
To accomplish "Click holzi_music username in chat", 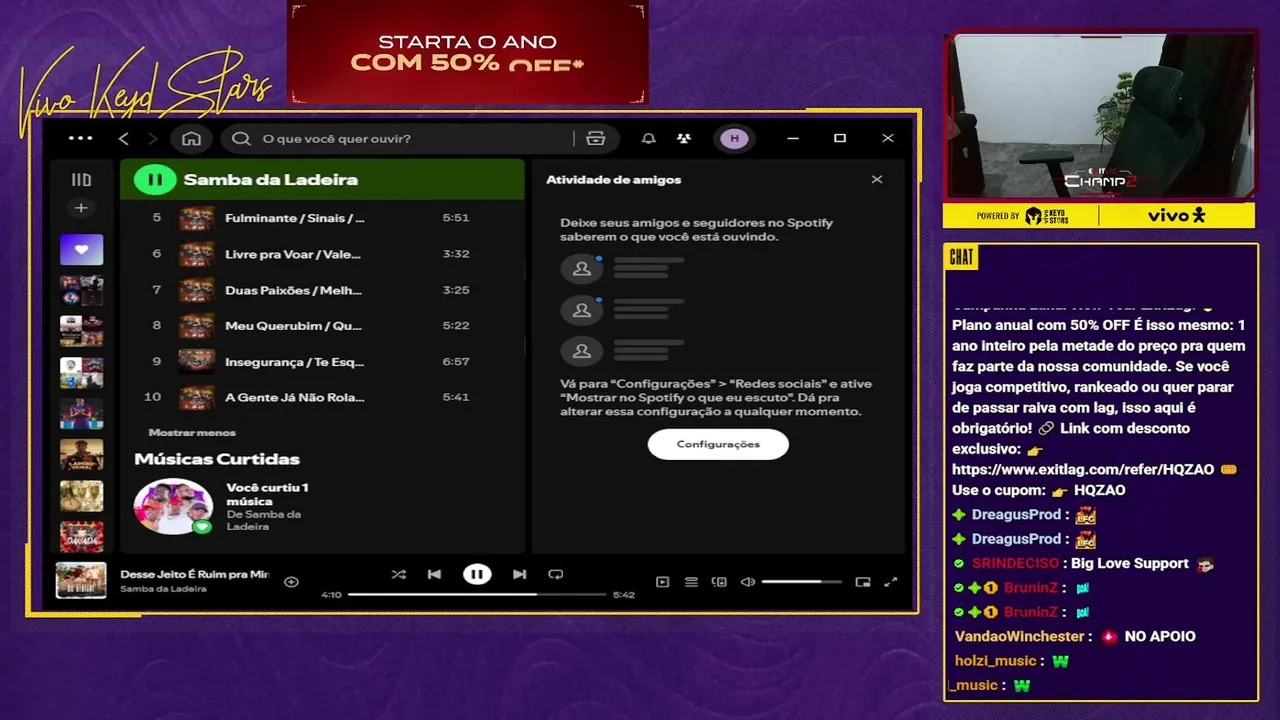I will point(996,661).
